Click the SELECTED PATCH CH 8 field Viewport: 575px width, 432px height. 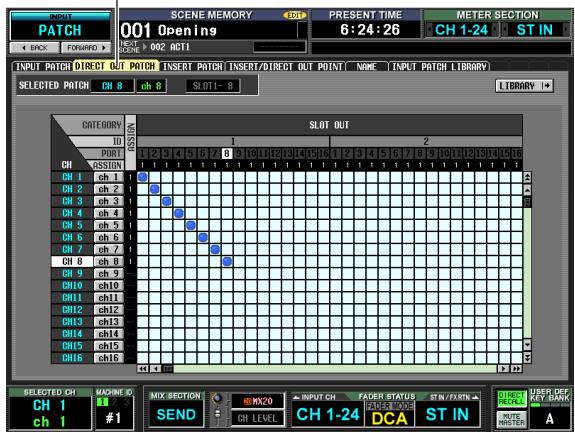coord(112,86)
